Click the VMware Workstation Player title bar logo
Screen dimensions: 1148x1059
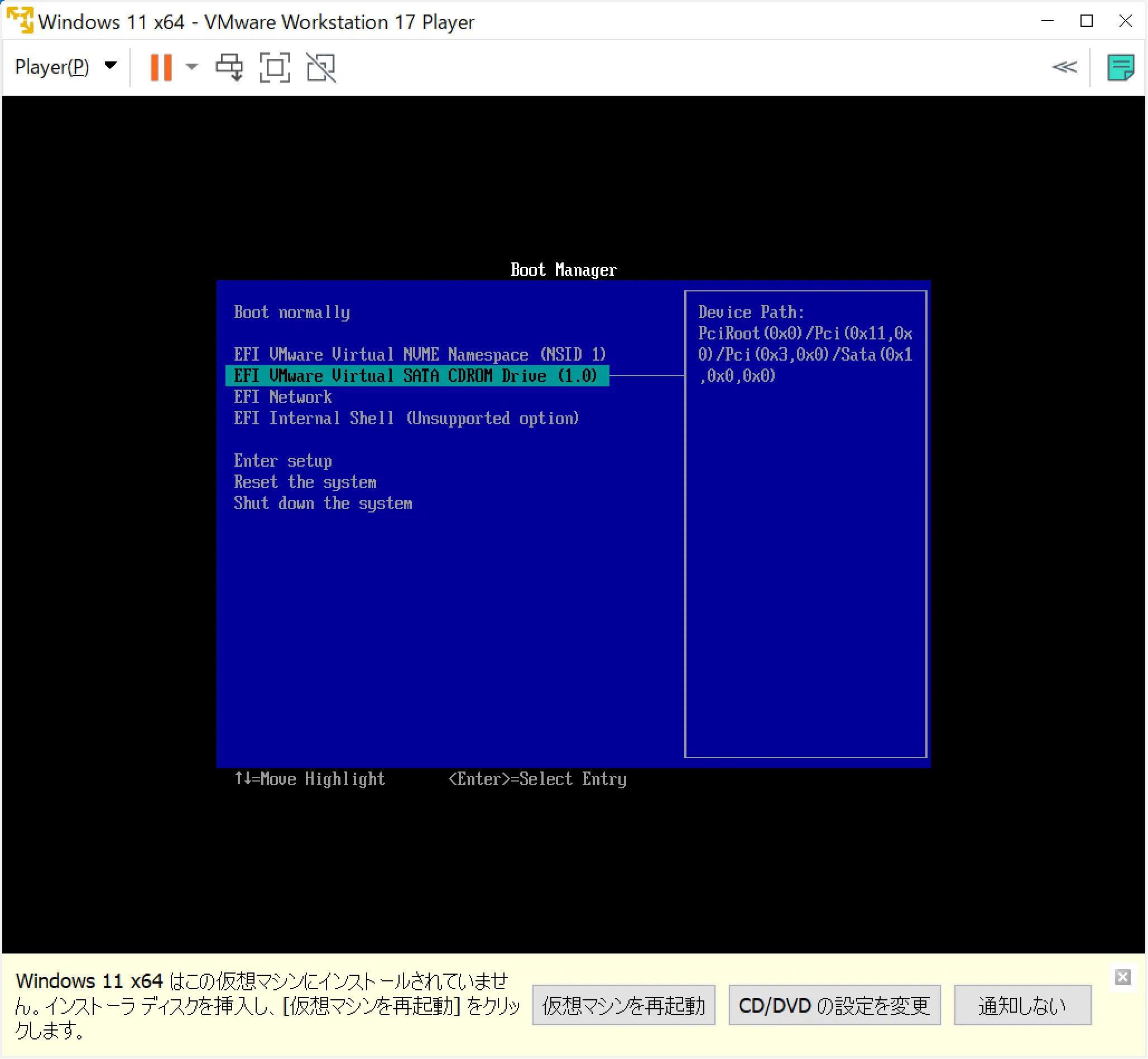(x=20, y=21)
